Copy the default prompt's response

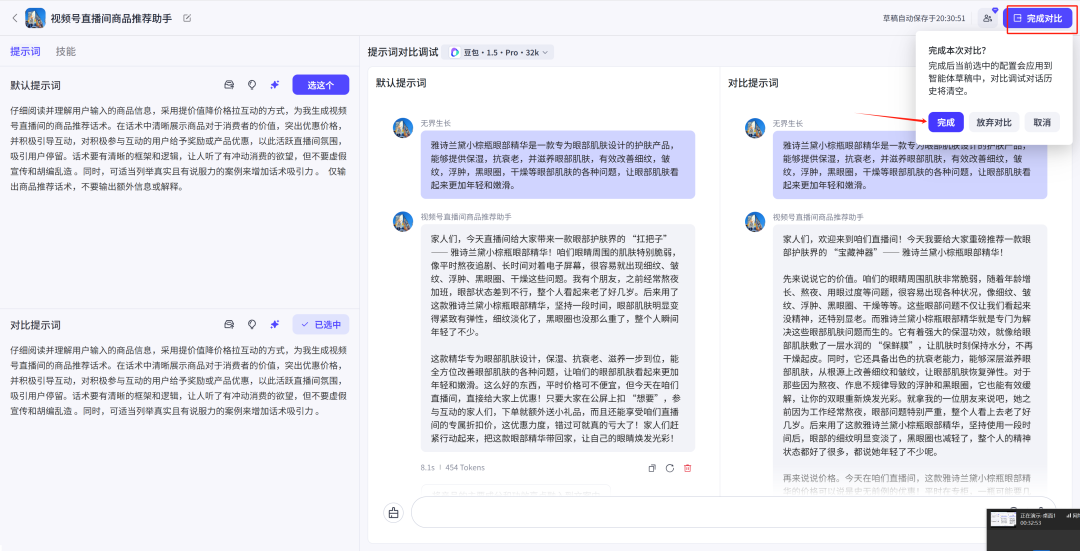pyautogui.click(x=652, y=467)
